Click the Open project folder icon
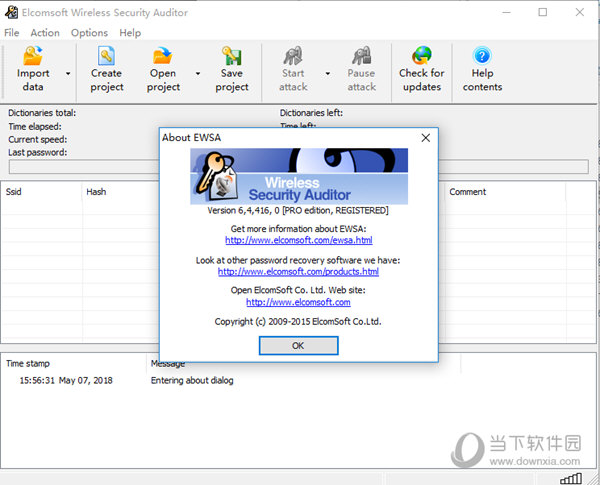Screen dimensions: 600x485 pos(163,56)
